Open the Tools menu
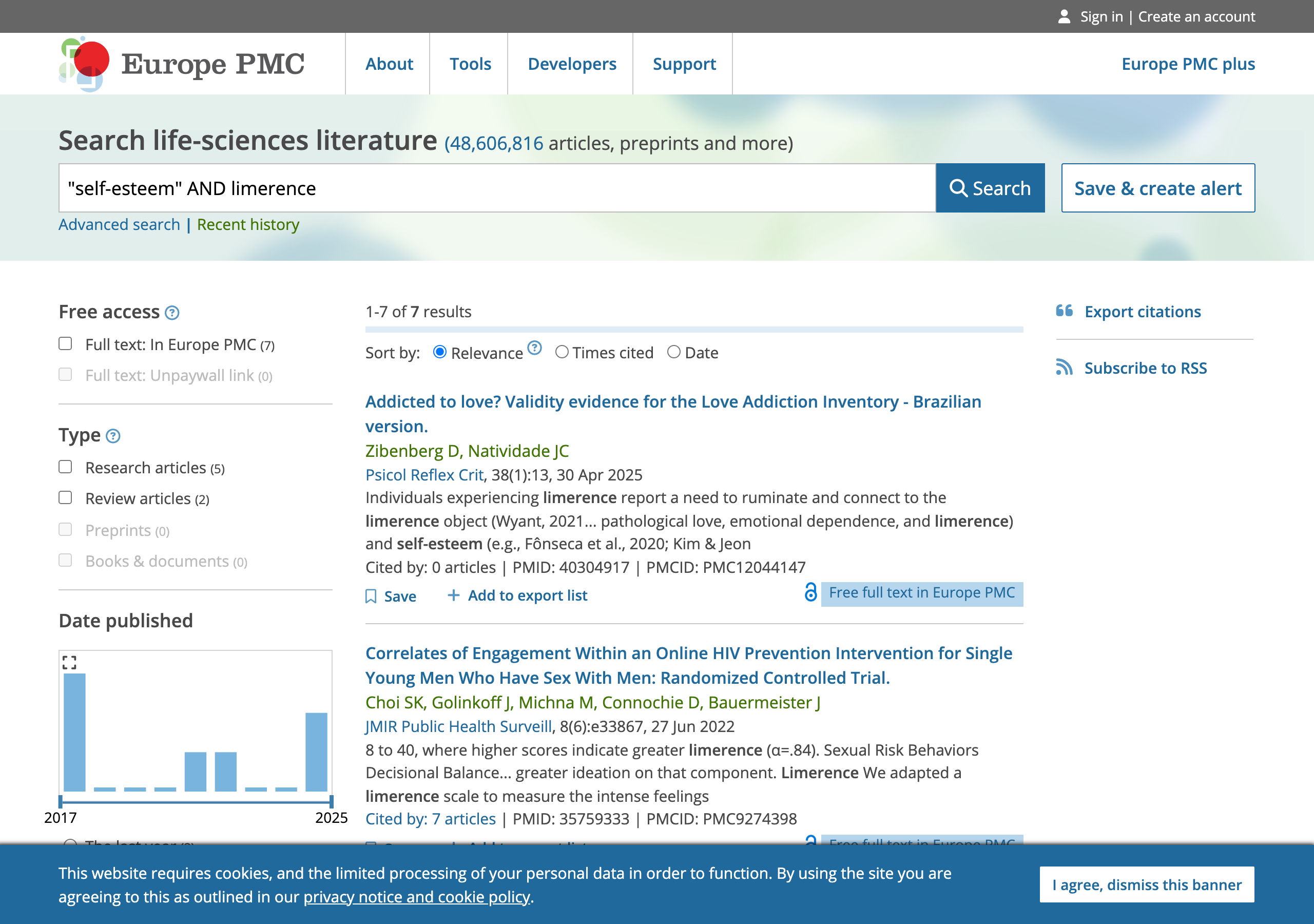 pos(471,64)
